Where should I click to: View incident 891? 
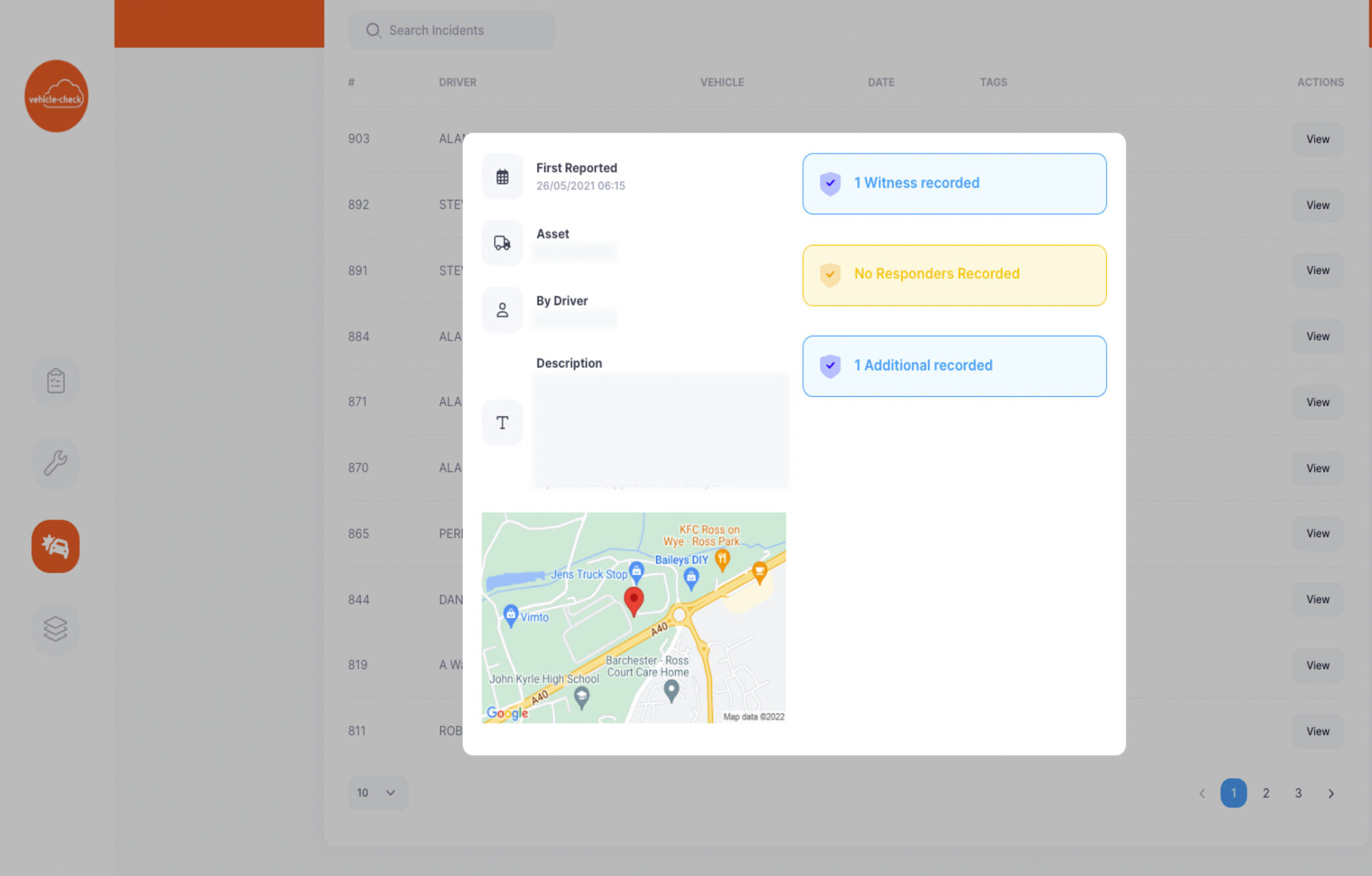1318,271
